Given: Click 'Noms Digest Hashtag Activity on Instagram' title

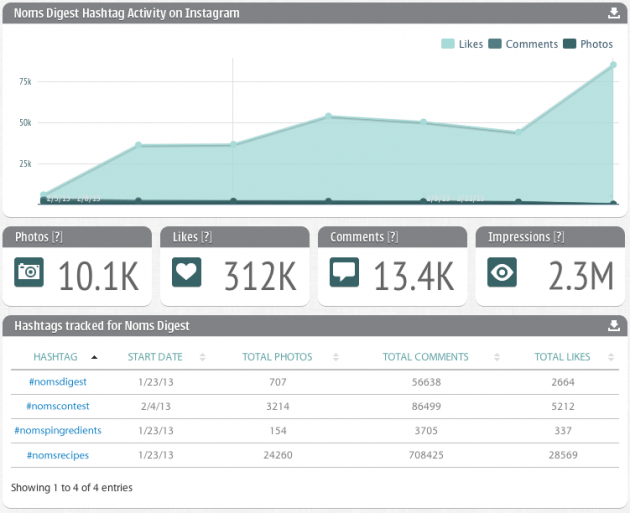Looking at the screenshot, I should (x=127, y=13).
